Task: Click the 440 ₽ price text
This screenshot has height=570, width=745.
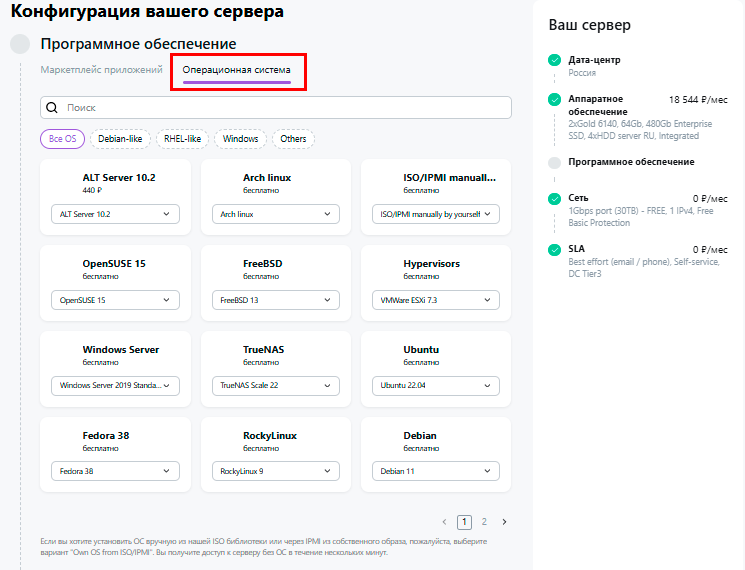Action: tap(92, 190)
